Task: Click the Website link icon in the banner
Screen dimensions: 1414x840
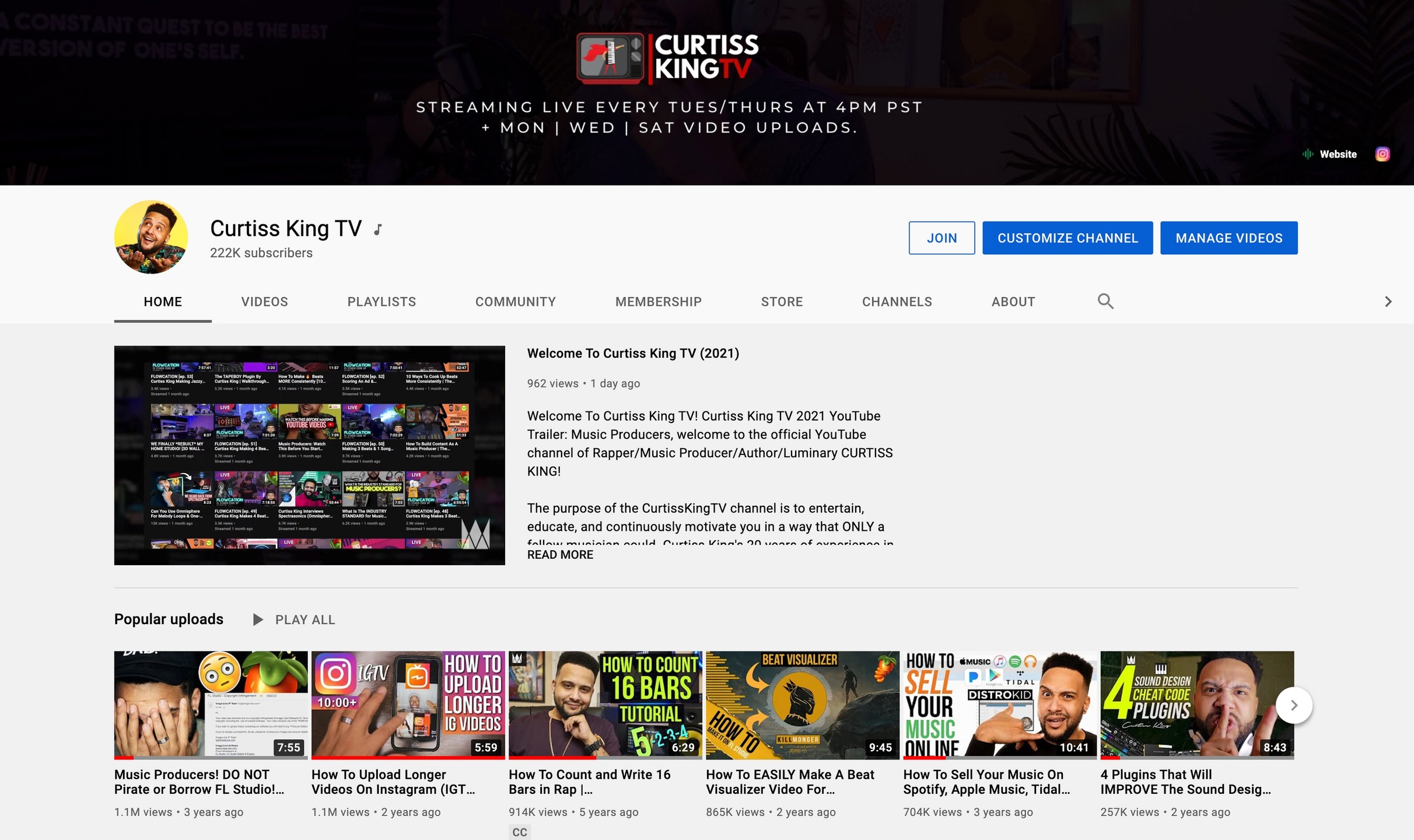Action: (1308, 154)
